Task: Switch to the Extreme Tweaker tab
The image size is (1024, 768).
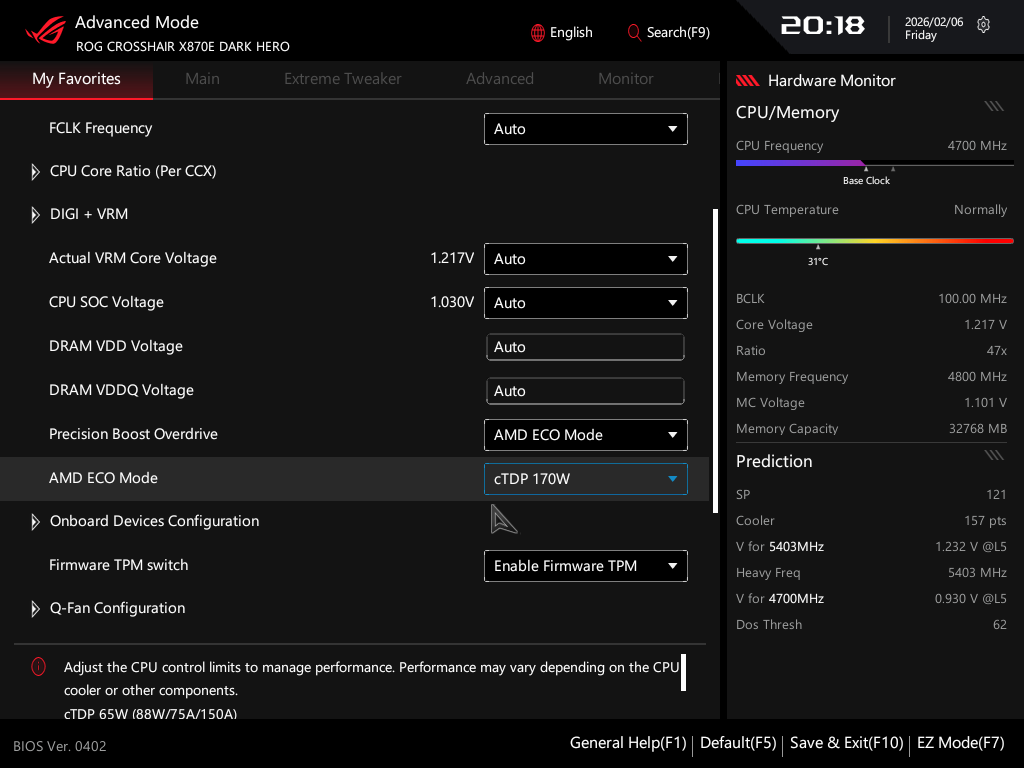Action: coord(343,79)
